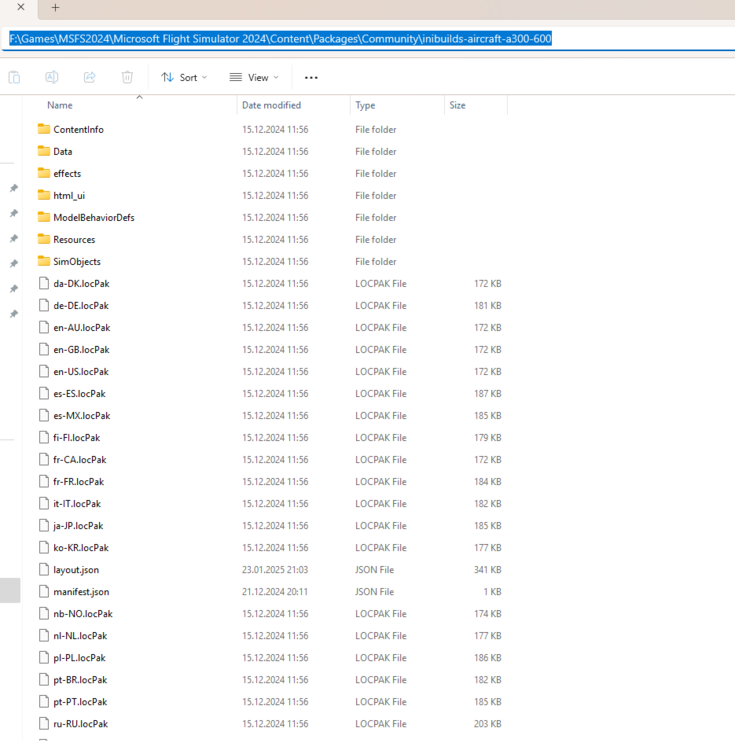Click the Delete trash icon
Image resolution: width=735 pixels, height=750 pixels.
[127, 77]
